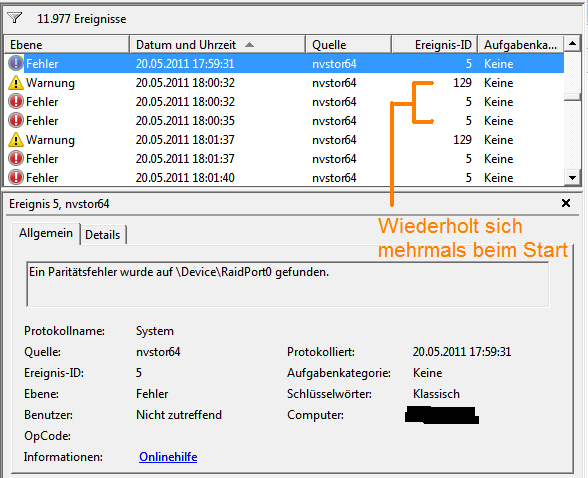The image size is (588, 478).
Task: Click the Paritätsfehler description text box
Action: (x=288, y=285)
